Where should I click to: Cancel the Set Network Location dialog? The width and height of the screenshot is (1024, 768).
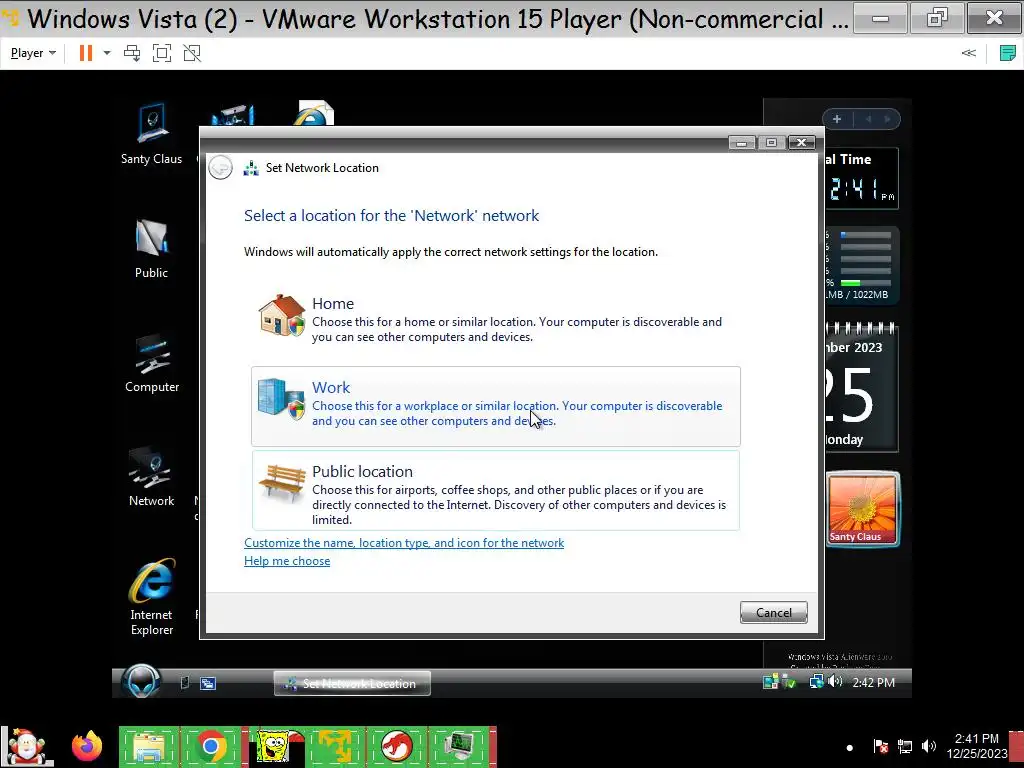[x=774, y=613]
